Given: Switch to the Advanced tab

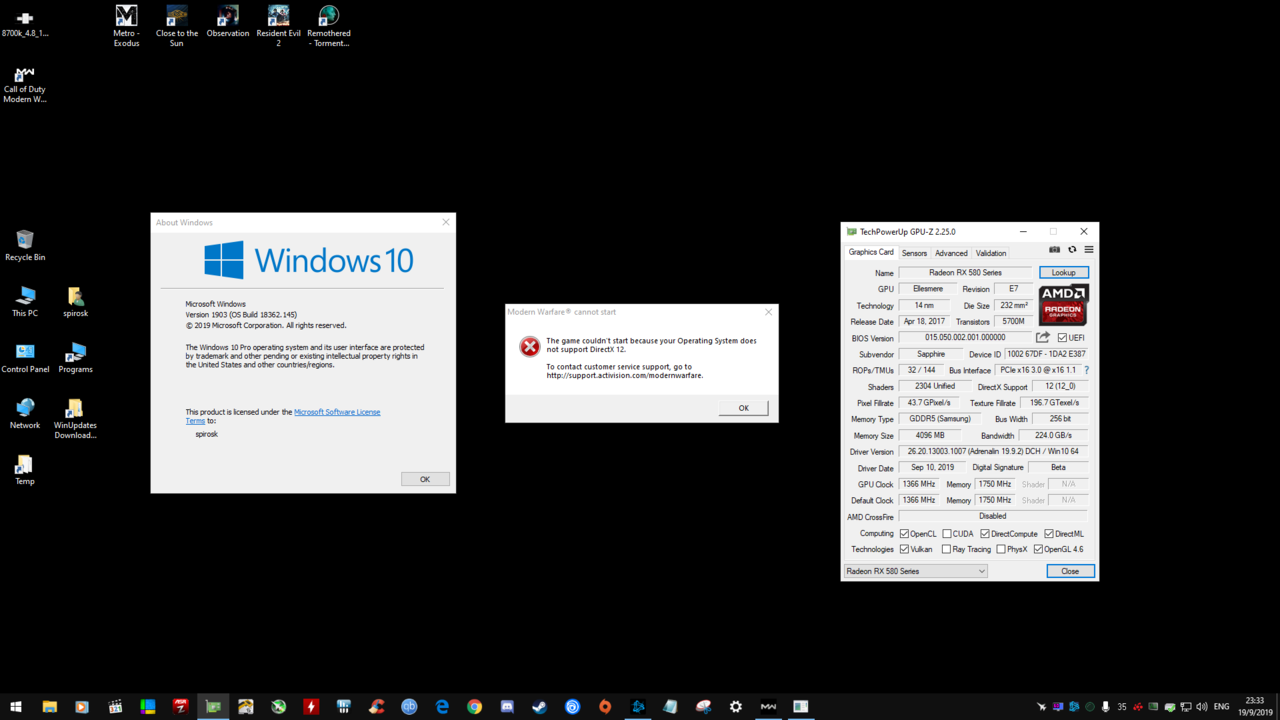Looking at the screenshot, I should pos(951,253).
